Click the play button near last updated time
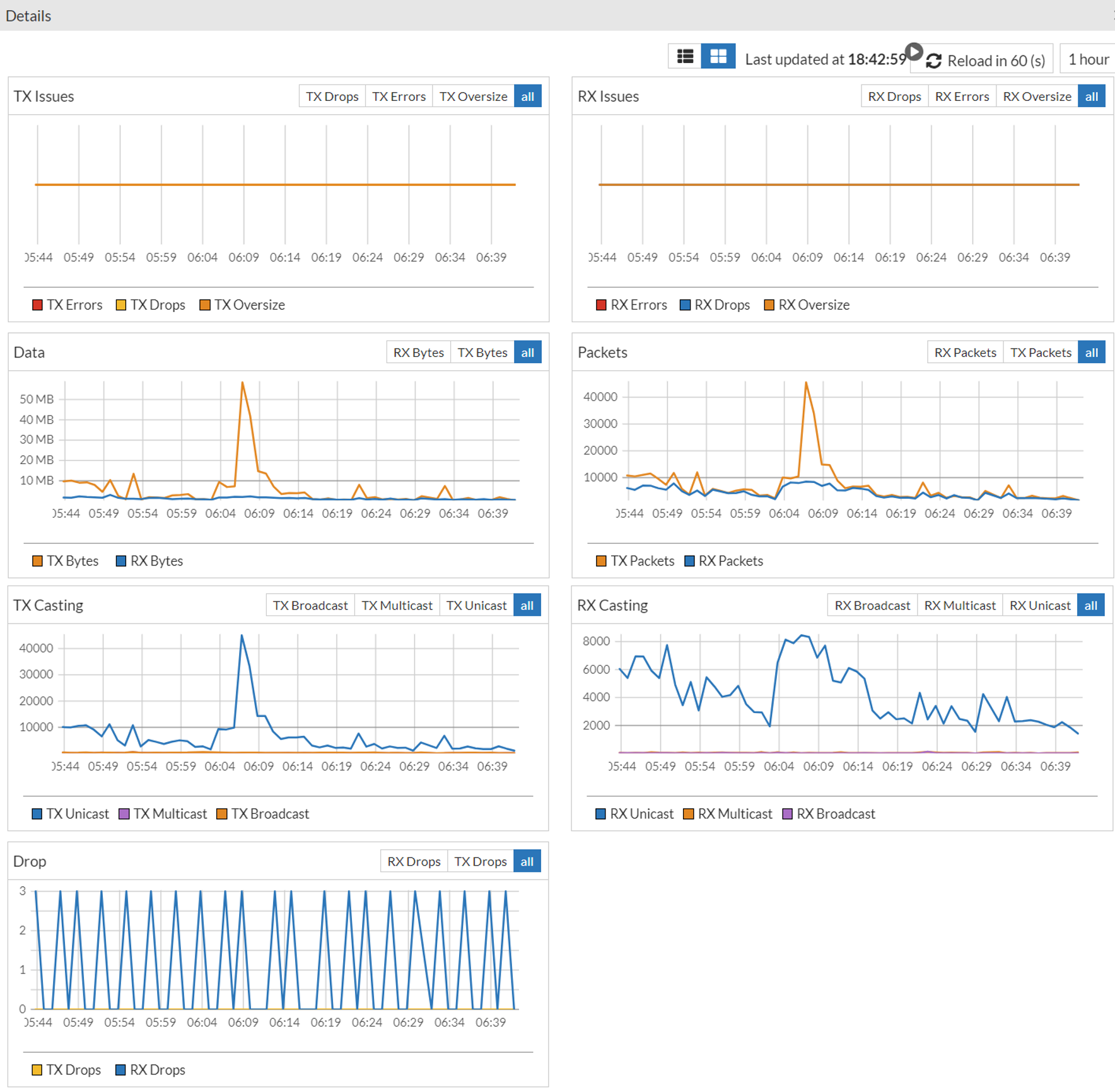Image resolution: width=1115 pixels, height=1092 pixels. 914,51
